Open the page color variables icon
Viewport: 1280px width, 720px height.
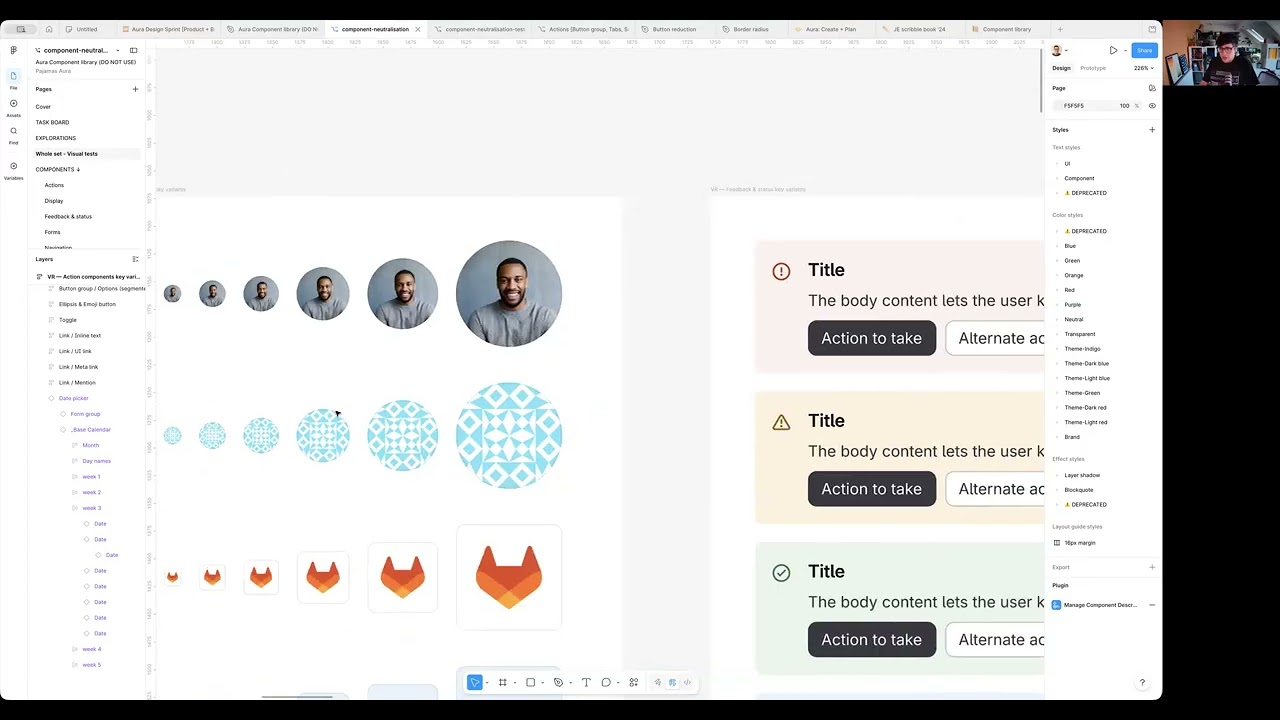[1152, 88]
